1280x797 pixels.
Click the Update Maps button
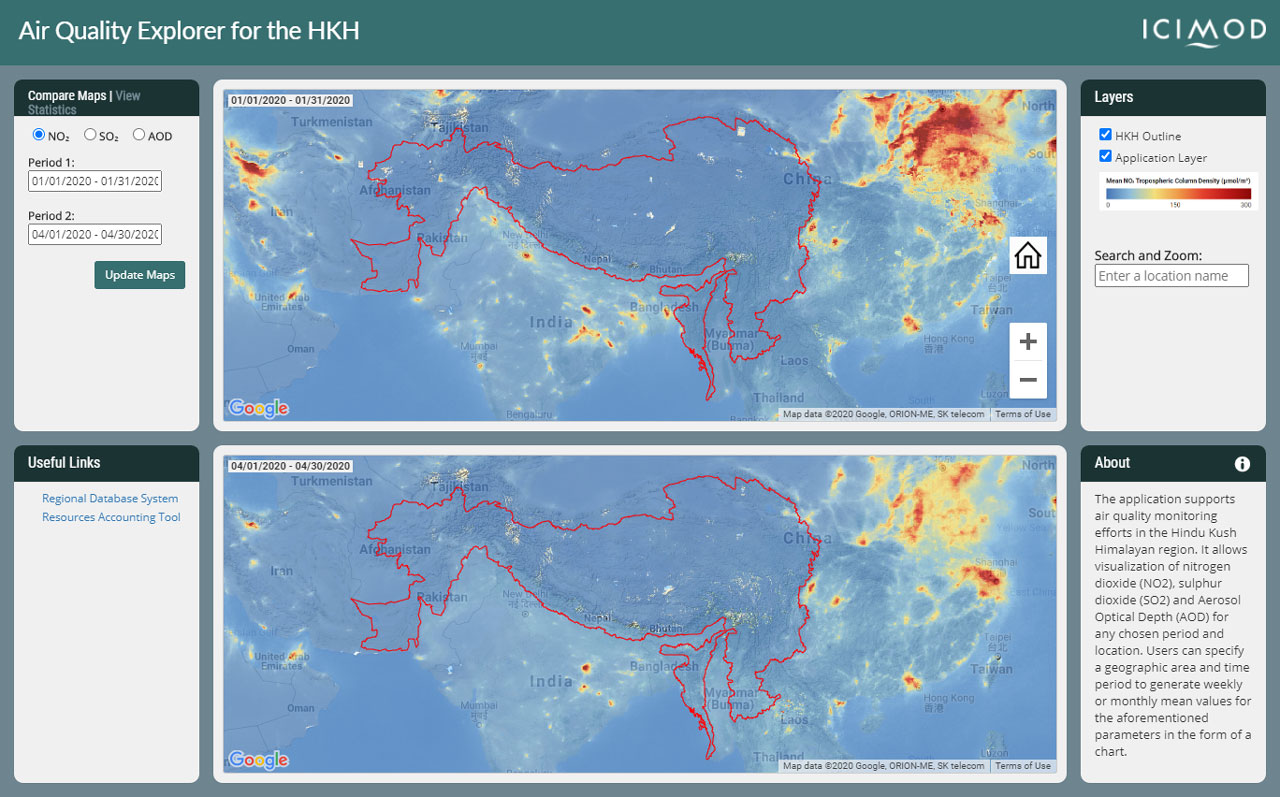click(140, 275)
